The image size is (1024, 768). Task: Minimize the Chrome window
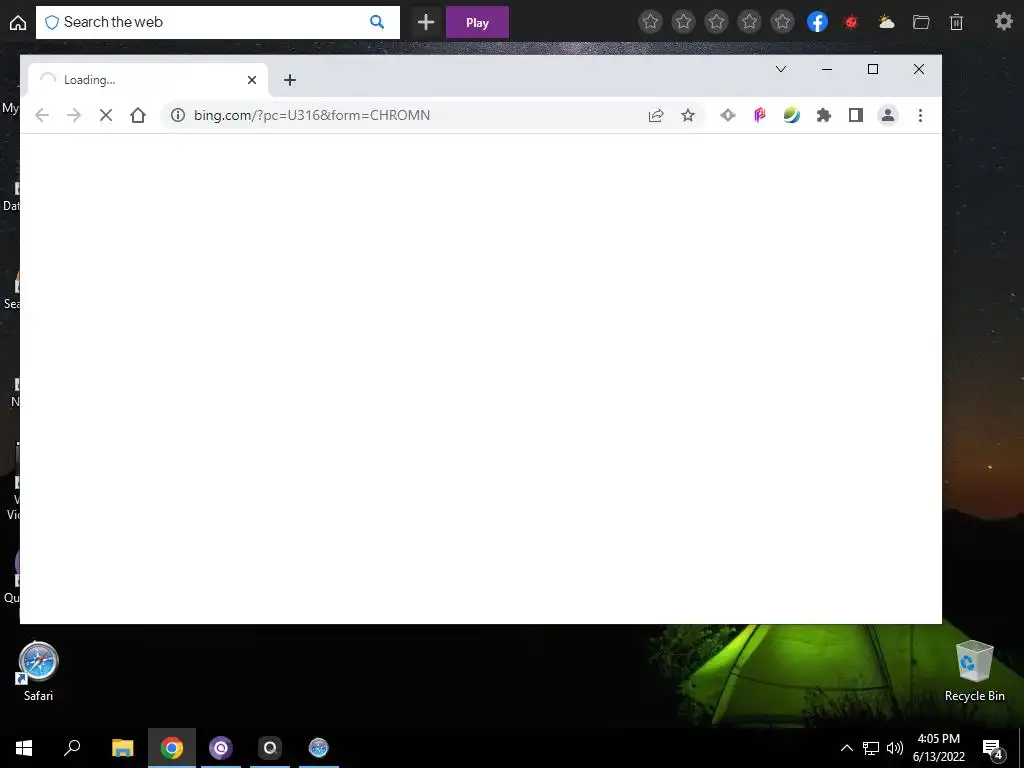tap(827, 69)
